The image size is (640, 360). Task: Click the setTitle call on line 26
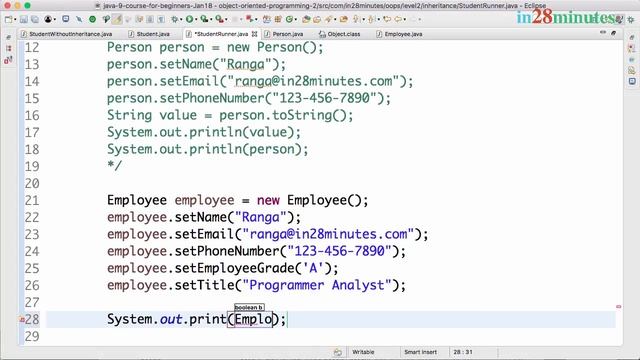tap(204, 285)
